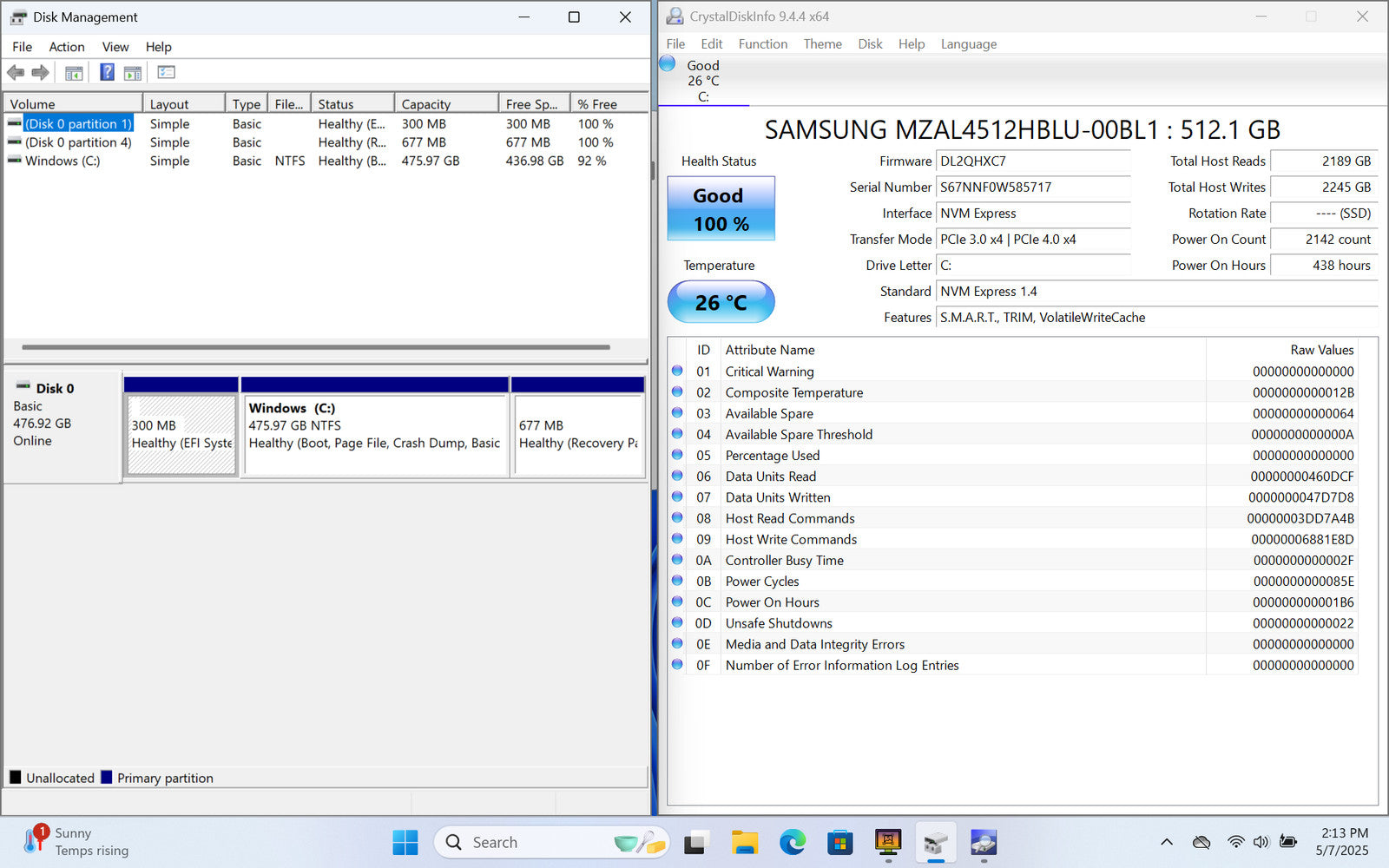Click the Total Host Reads 2189 GB value

[1323, 161]
